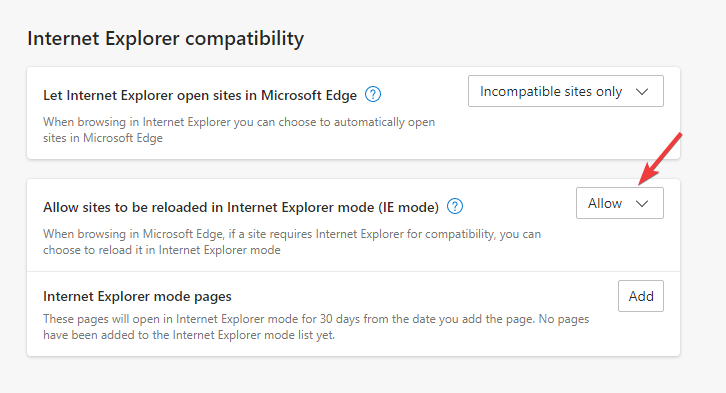Select the Internet Explorer compatibility heading
The width and height of the screenshot is (726, 393).
165,38
